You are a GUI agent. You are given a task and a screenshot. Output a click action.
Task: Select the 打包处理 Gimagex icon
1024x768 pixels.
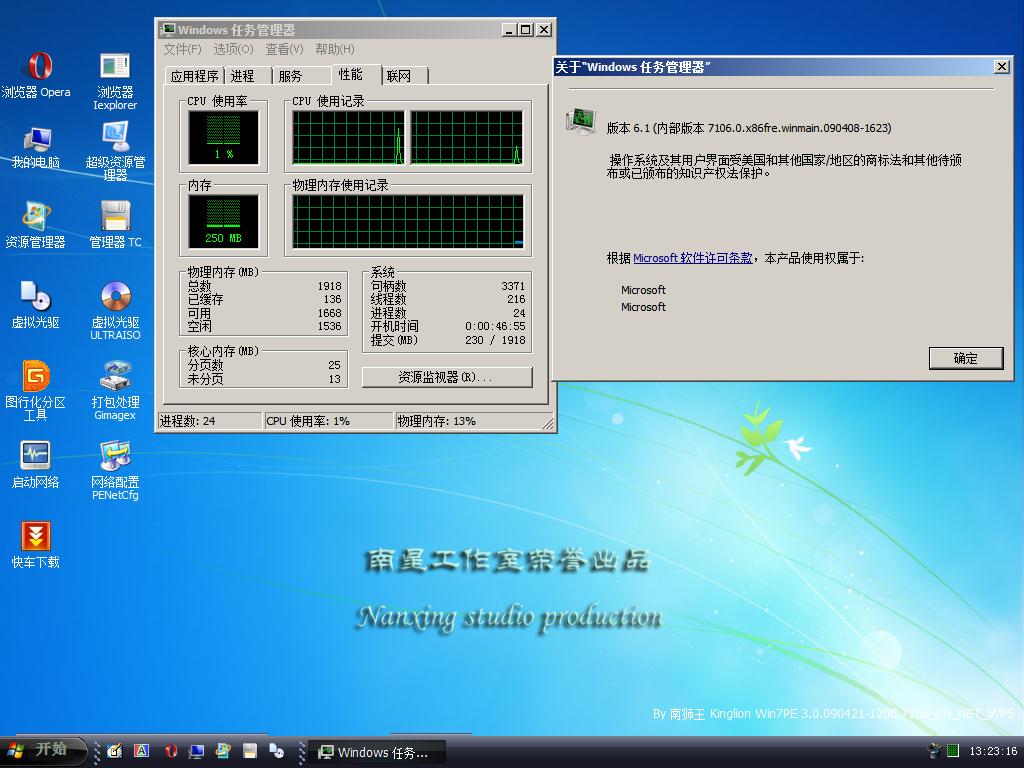(115, 391)
